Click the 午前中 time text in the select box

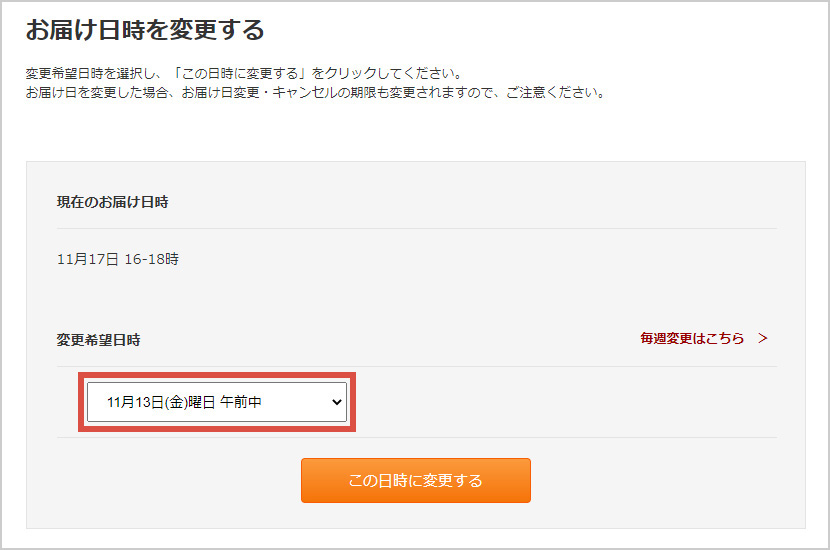click(241, 402)
